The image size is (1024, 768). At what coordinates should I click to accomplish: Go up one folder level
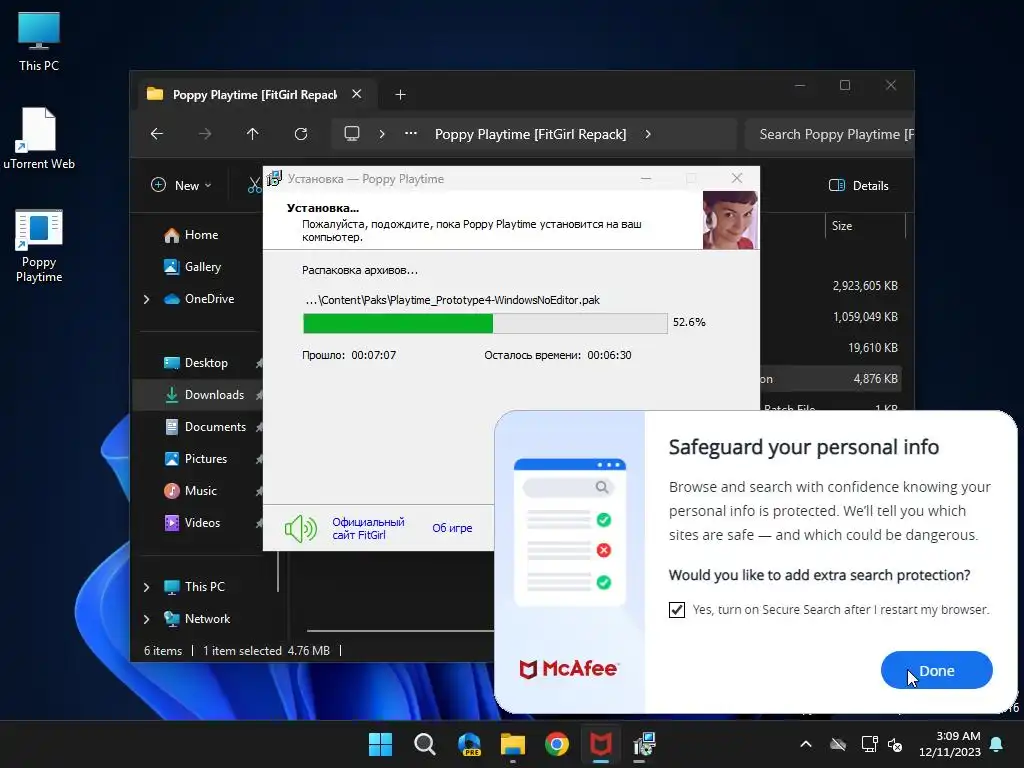point(253,134)
